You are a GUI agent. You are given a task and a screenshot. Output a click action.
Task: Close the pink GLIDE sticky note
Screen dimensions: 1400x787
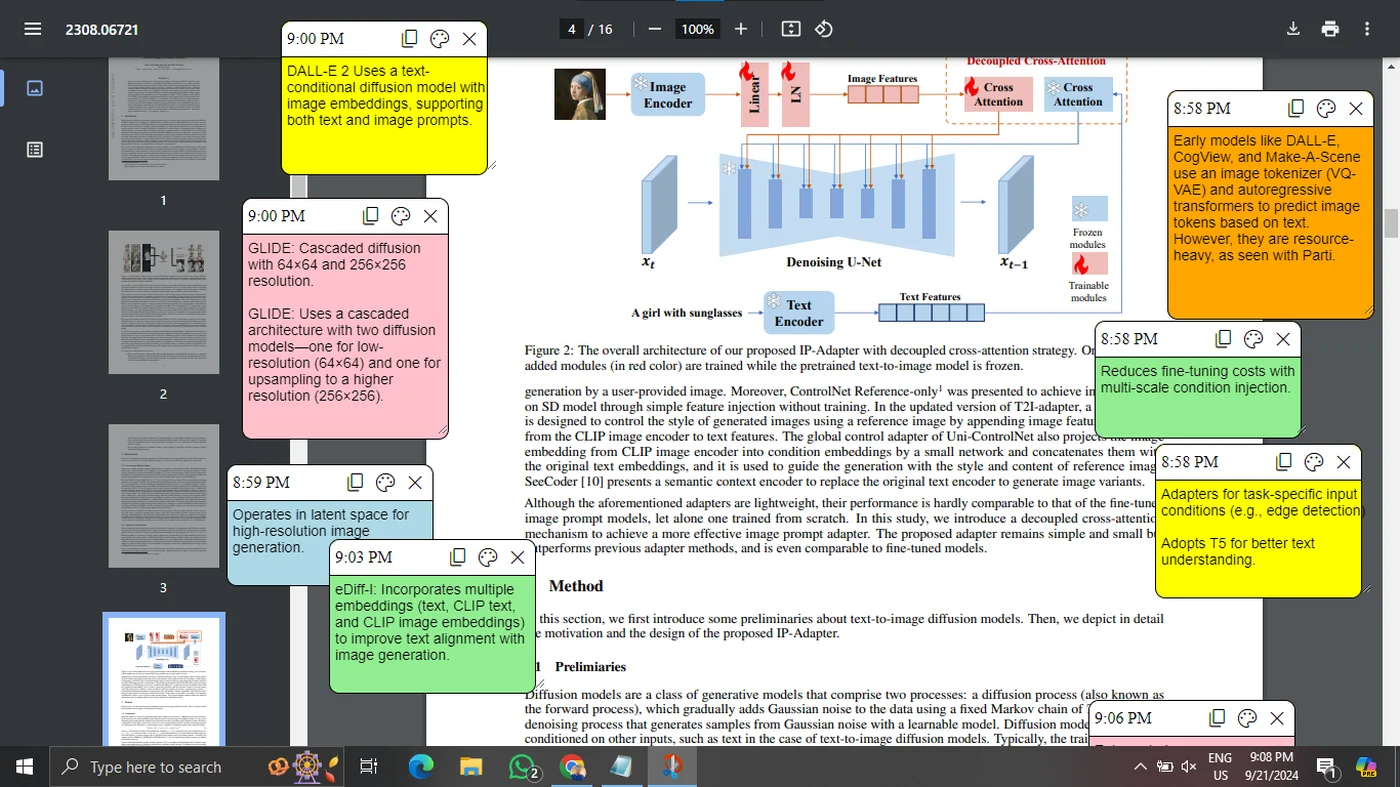pyautogui.click(x=430, y=216)
